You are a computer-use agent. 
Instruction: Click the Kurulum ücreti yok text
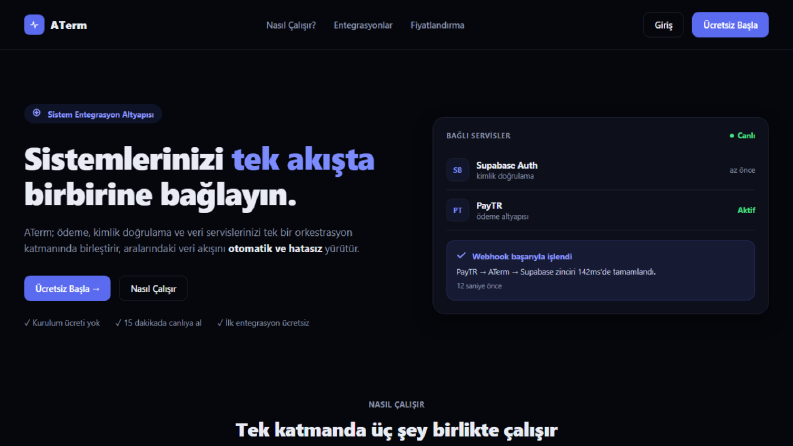click(x=62, y=323)
